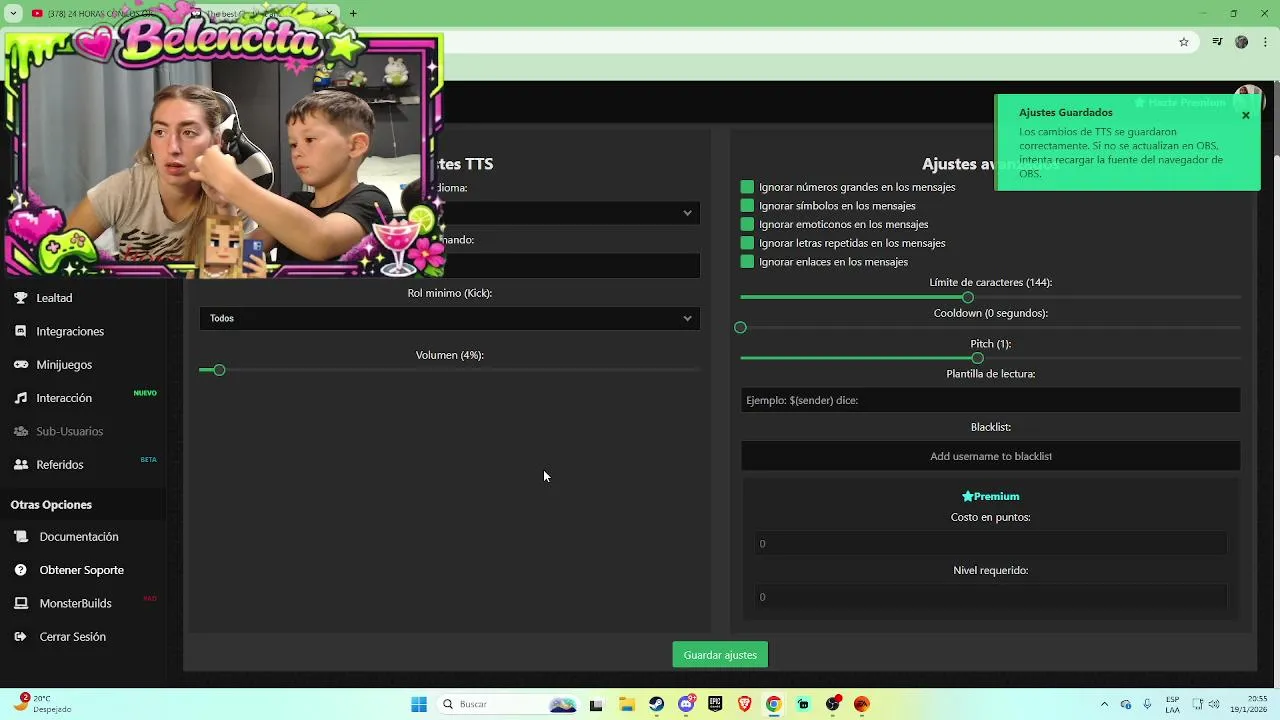Image resolution: width=1280 pixels, height=720 pixels.
Task: Click the Cooldown slider handle
Action: click(x=740, y=328)
